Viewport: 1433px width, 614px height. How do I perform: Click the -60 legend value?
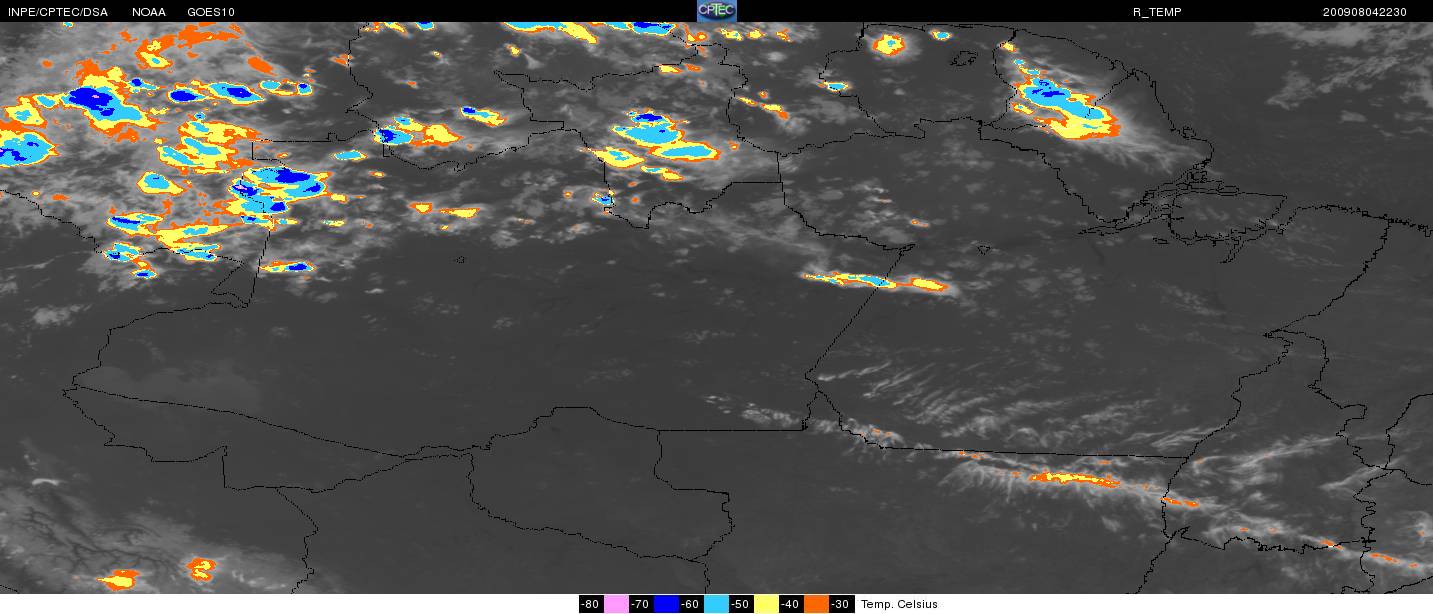pyautogui.click(x=691, y=604)
